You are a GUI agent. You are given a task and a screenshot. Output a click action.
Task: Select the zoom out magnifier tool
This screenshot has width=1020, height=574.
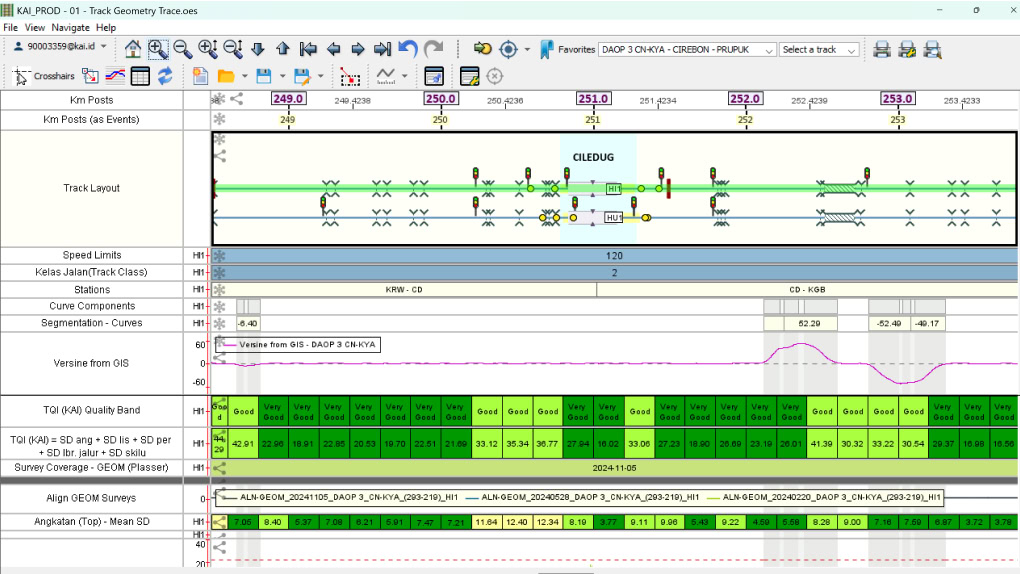point(182,49)
